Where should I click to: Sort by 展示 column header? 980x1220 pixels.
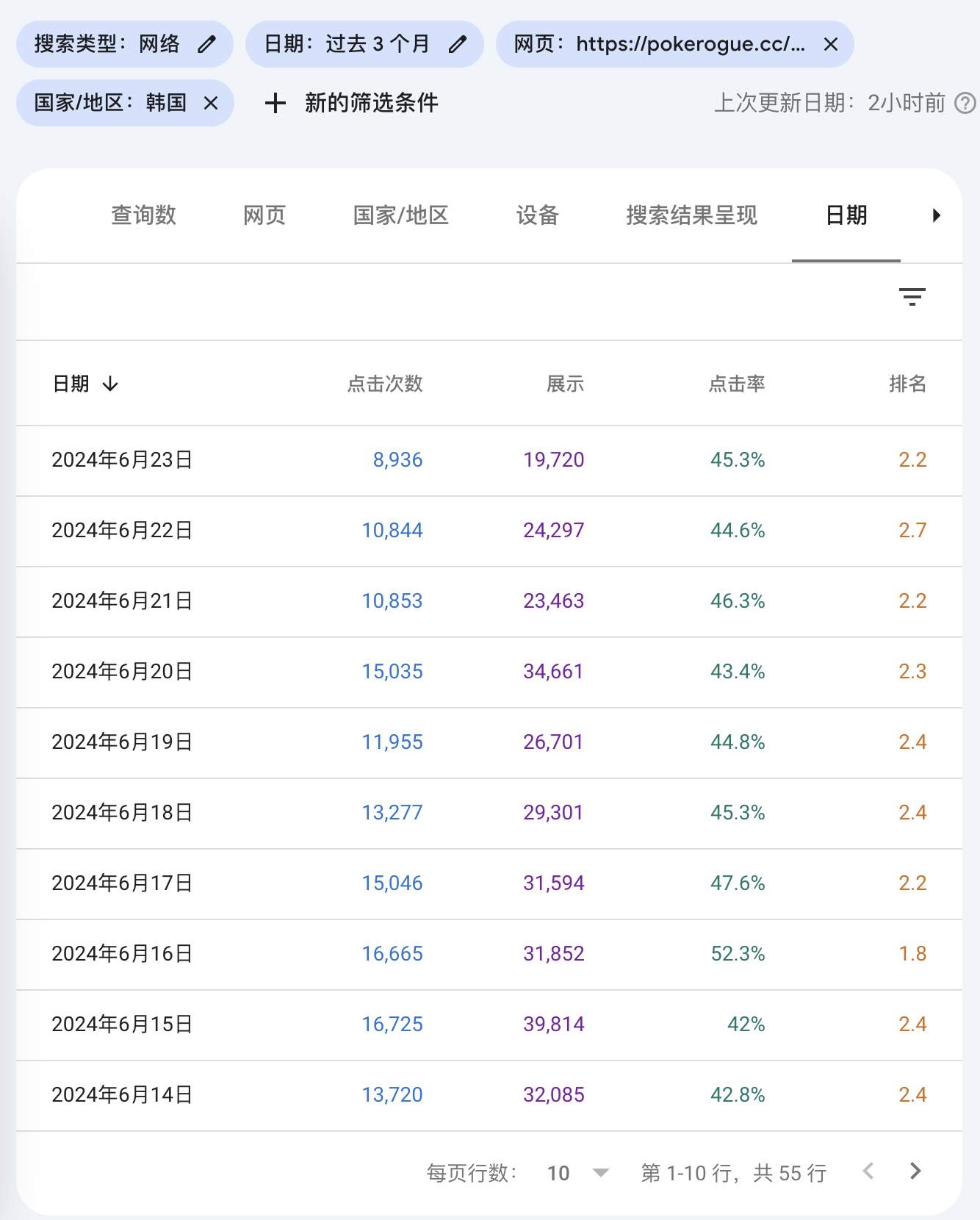click(x=566, y=384)
